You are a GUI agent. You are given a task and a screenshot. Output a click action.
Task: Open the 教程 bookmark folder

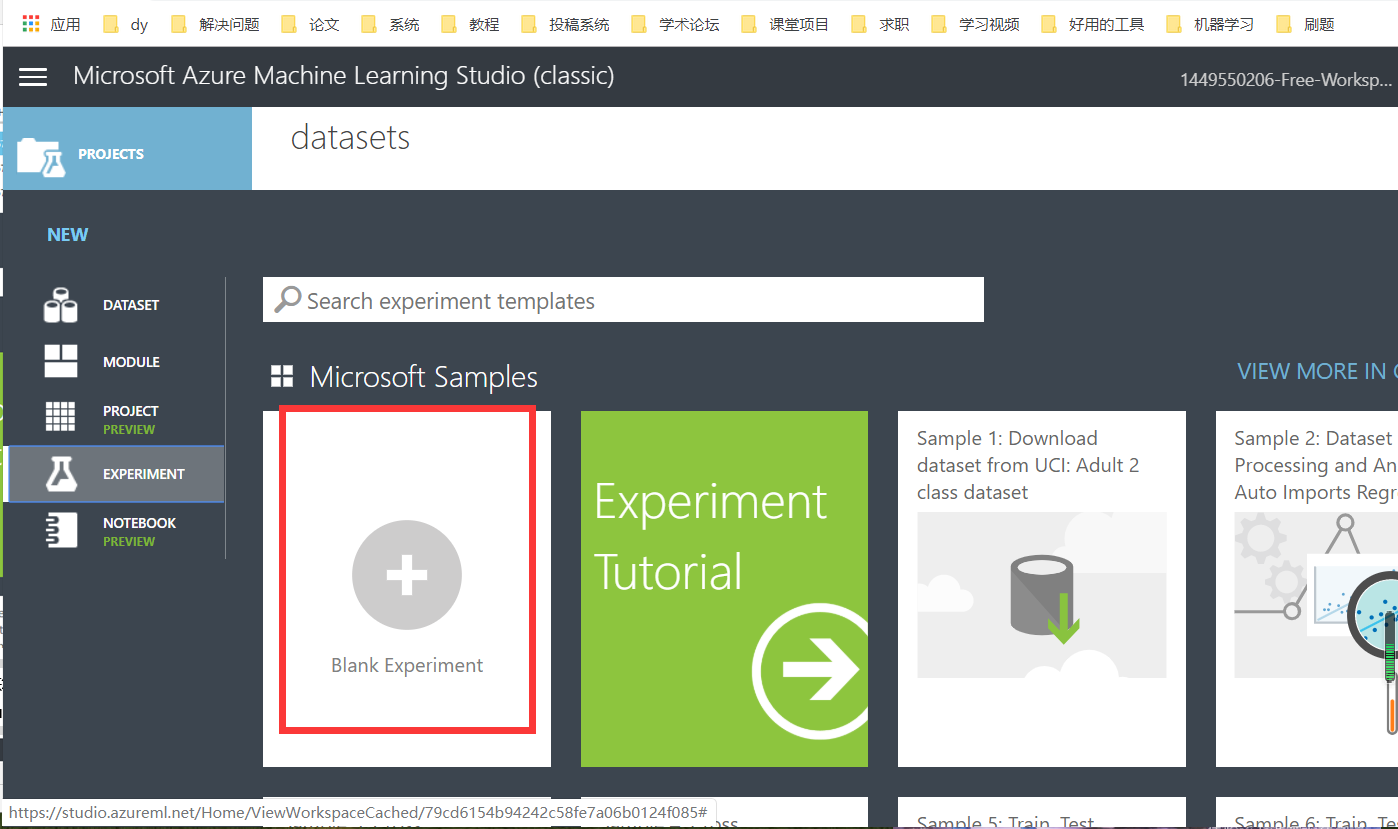[470, 24]
